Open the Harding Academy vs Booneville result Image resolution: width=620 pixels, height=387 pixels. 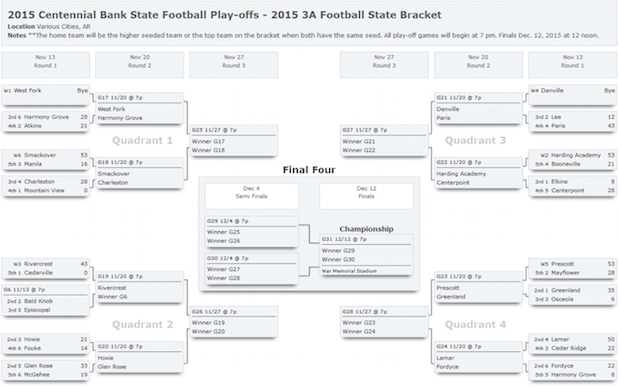(573, 160)
